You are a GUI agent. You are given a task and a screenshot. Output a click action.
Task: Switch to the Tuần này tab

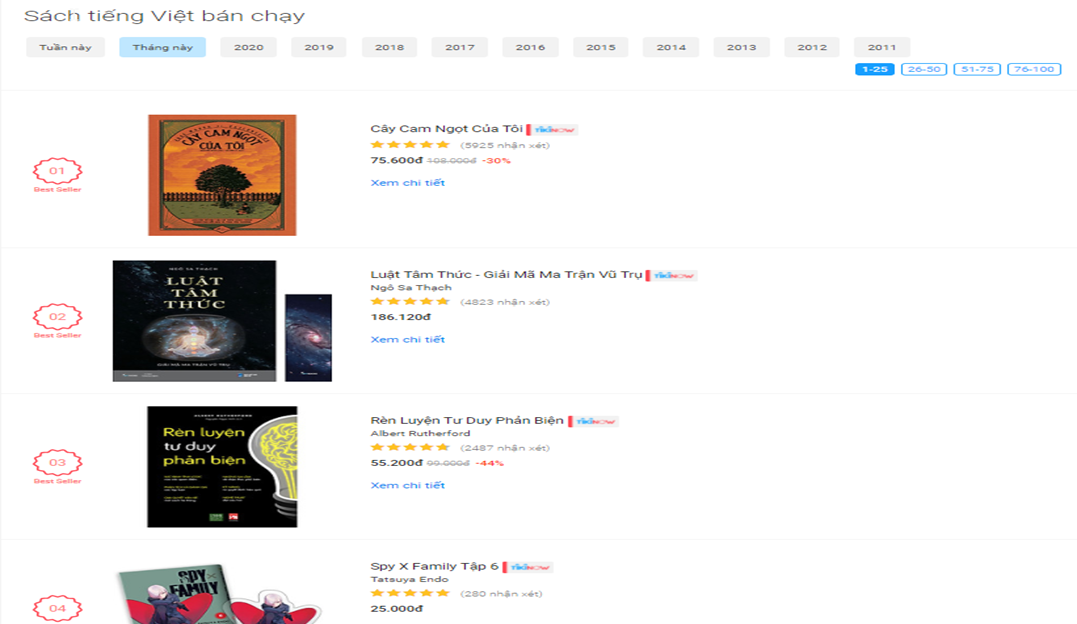click(65, 47)
